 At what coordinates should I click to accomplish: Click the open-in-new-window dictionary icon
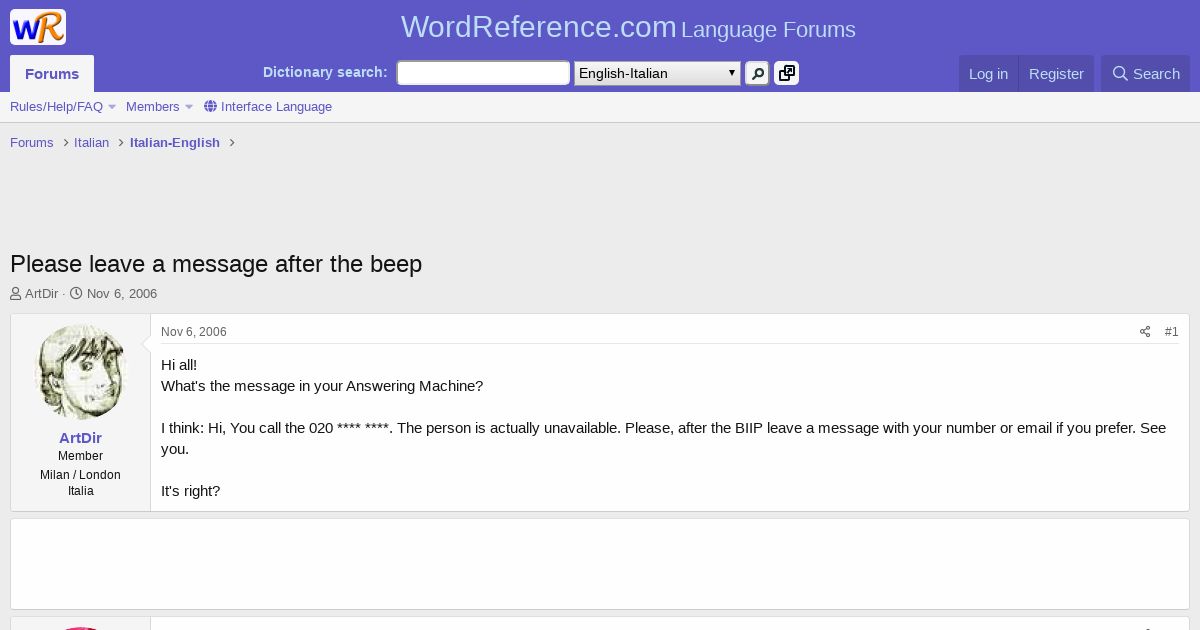click(x=787, y=73)
